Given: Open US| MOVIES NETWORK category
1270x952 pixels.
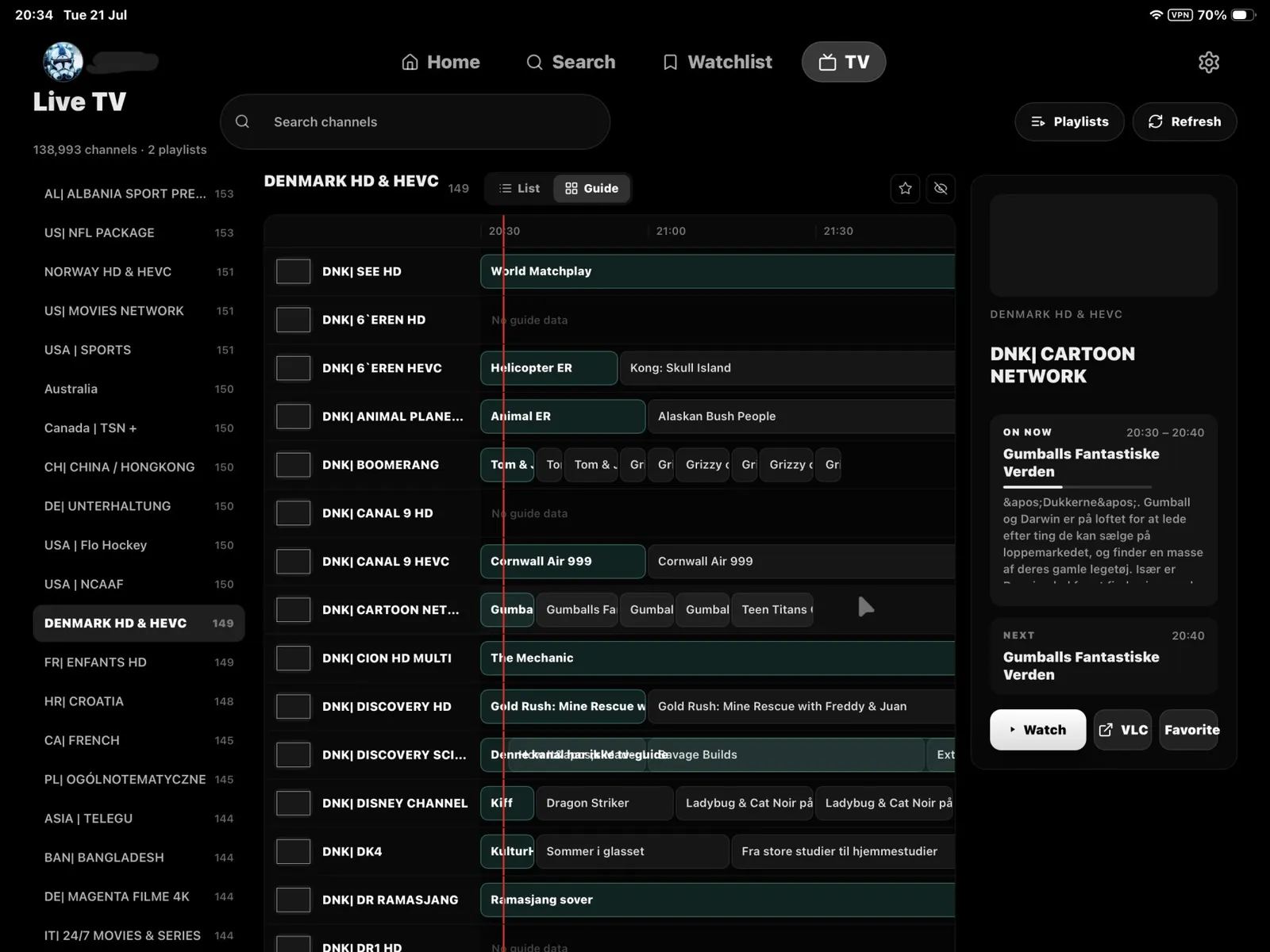Looking at the screenshot, I should coord(139,311).
